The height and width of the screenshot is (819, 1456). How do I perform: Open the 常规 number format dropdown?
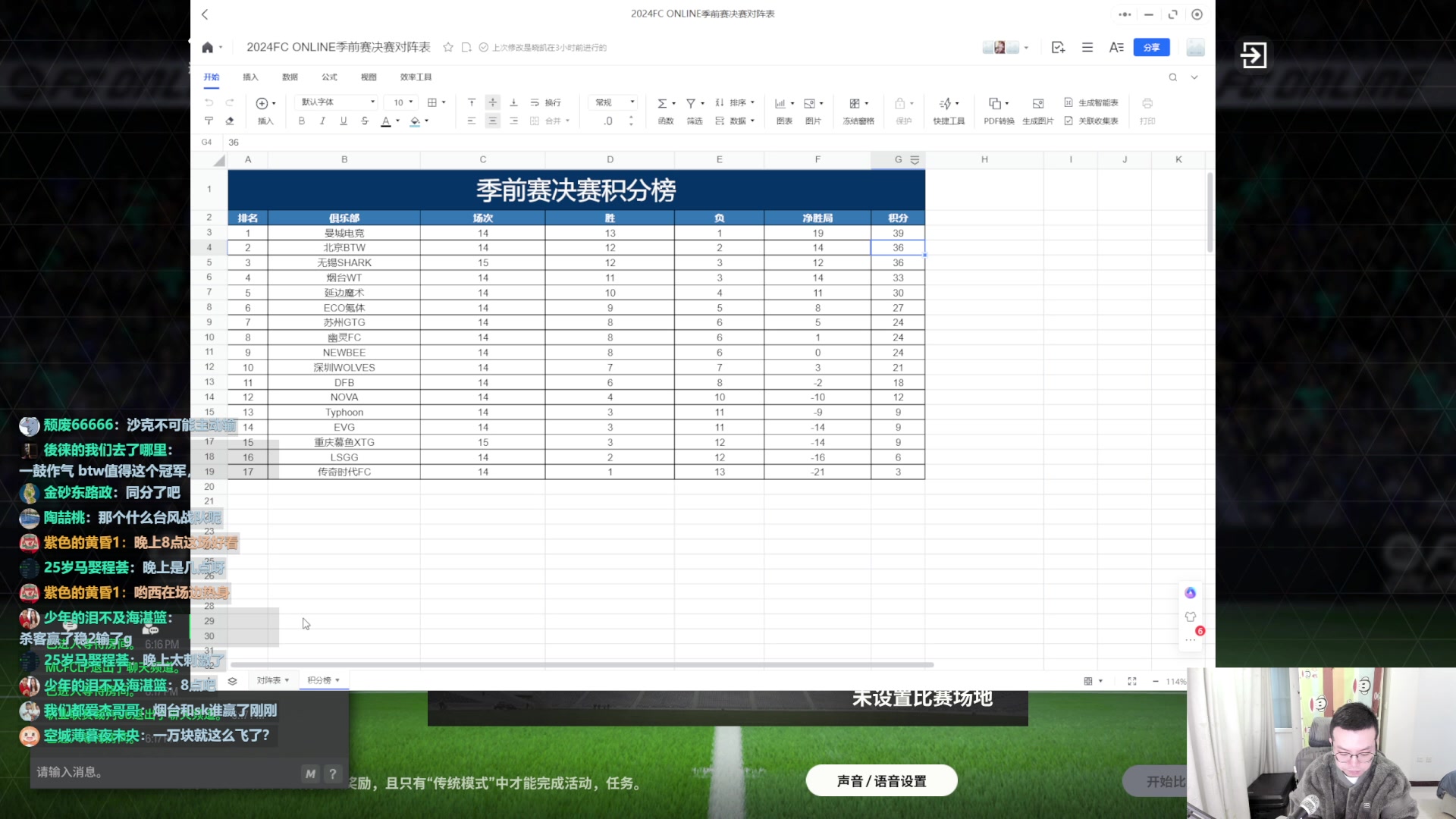(x=613, y=102)
